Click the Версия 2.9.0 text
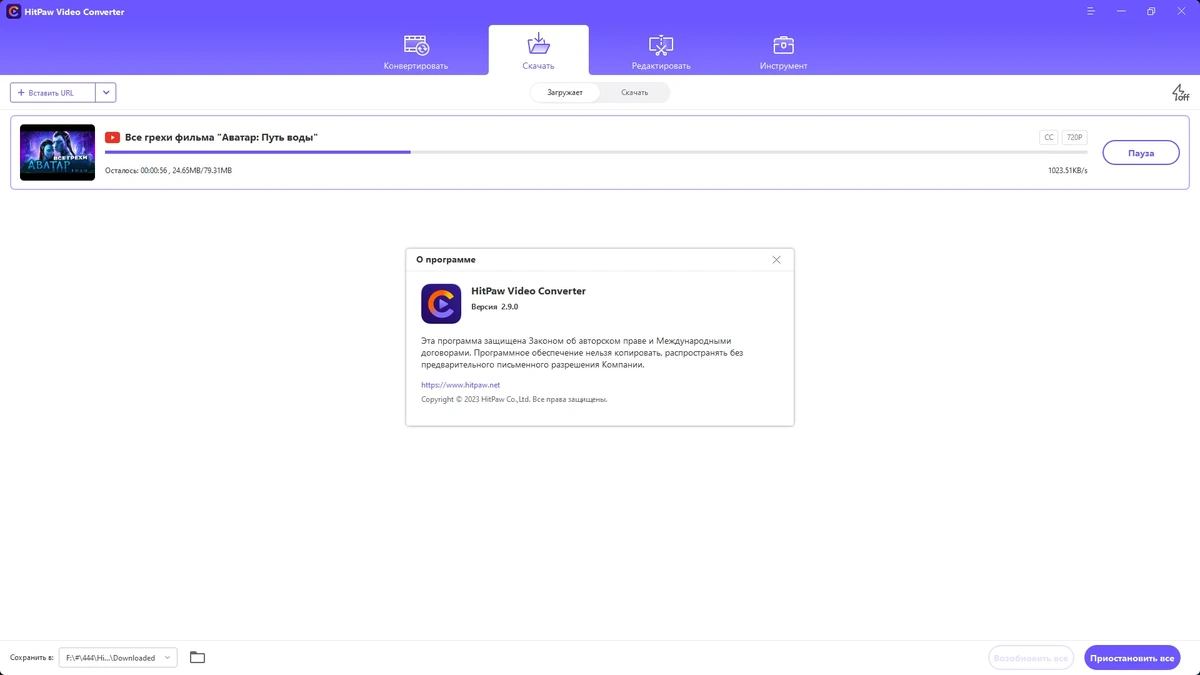Screen dimensions: 1200x675 (x=494, y=307)
